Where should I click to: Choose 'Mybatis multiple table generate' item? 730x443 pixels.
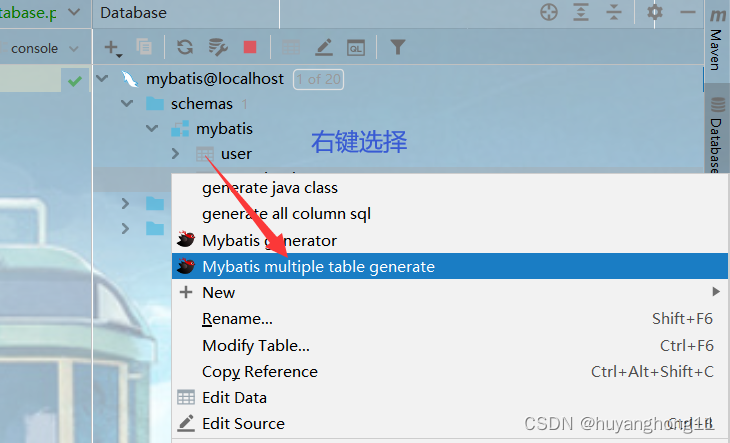click(450, 266)
